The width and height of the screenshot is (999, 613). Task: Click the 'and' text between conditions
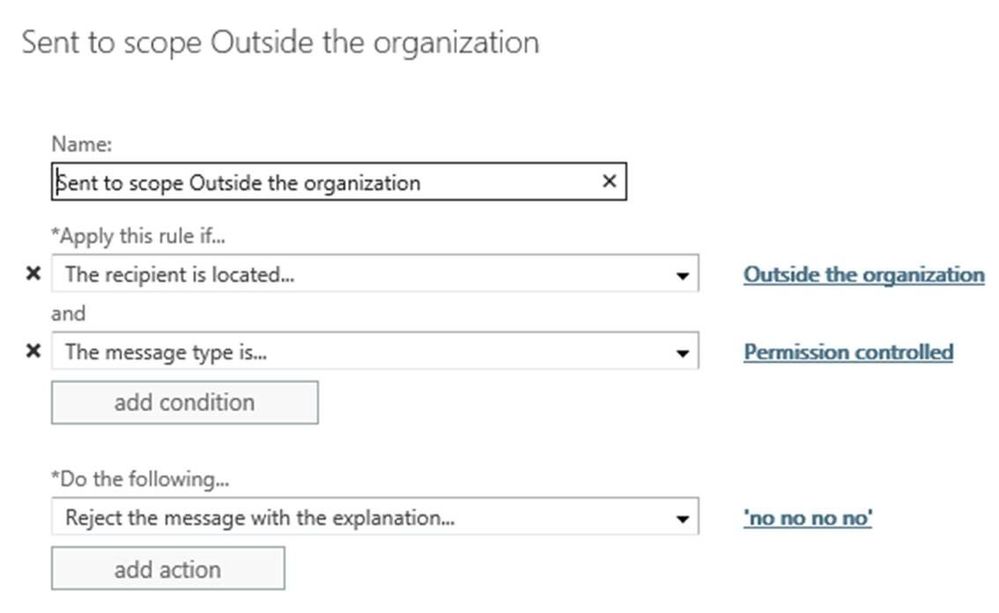pos(68,313)
